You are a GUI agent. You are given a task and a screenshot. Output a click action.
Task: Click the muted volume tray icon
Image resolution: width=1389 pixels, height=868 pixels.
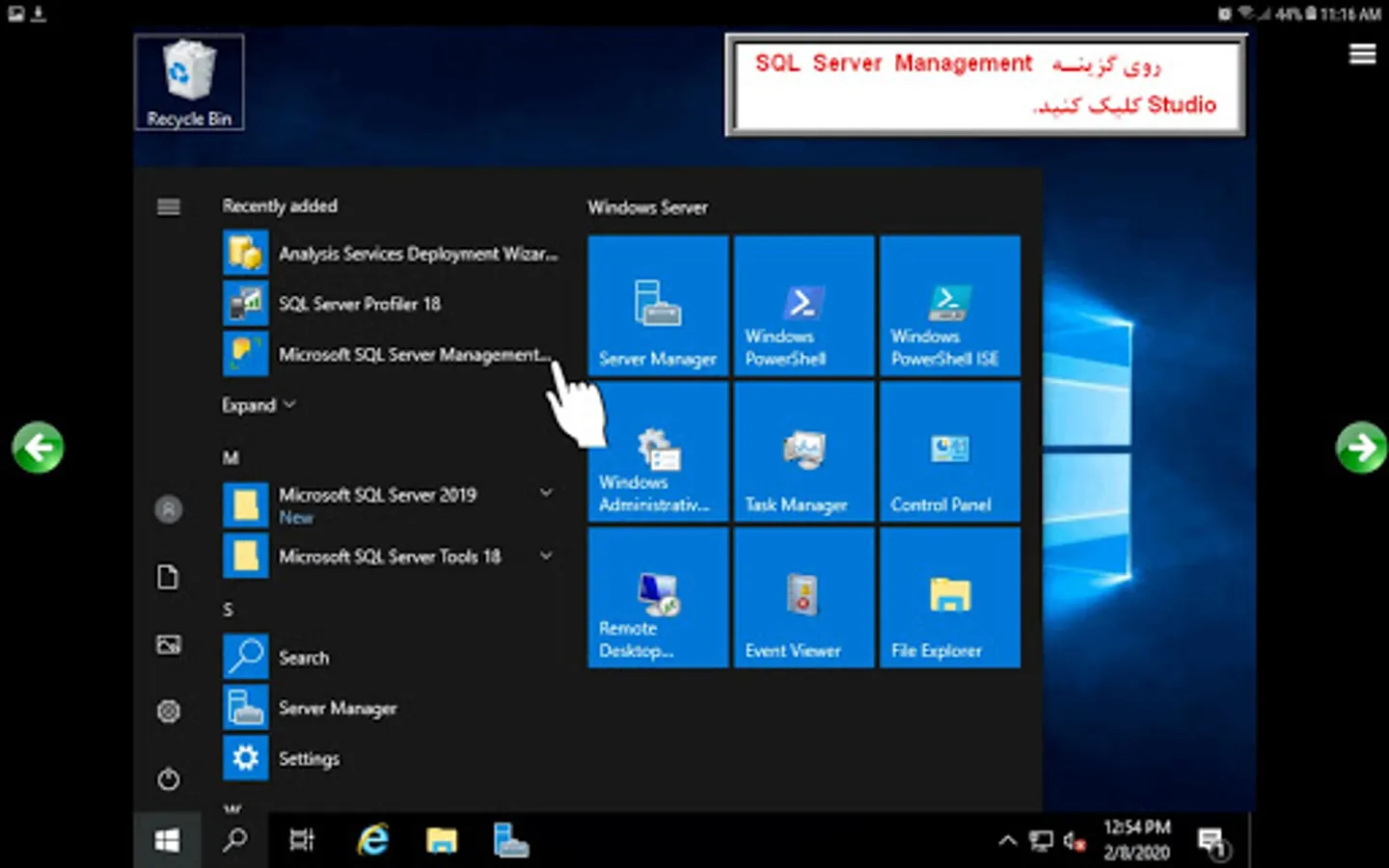[1075, 842]
